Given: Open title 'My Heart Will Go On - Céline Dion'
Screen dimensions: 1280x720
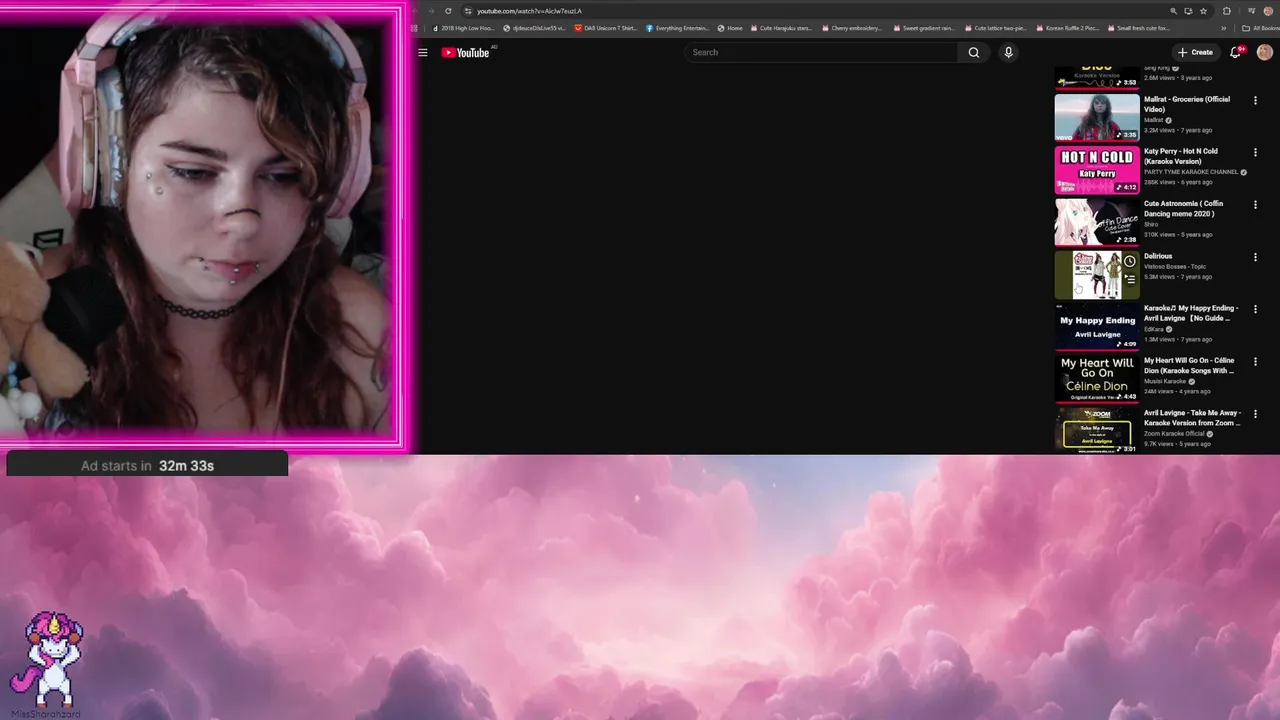Looking at the screenshot, I should [1189, 365].
